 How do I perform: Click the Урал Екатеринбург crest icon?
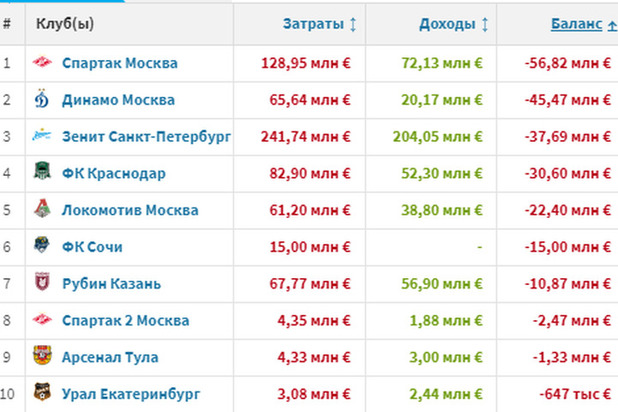42,391
